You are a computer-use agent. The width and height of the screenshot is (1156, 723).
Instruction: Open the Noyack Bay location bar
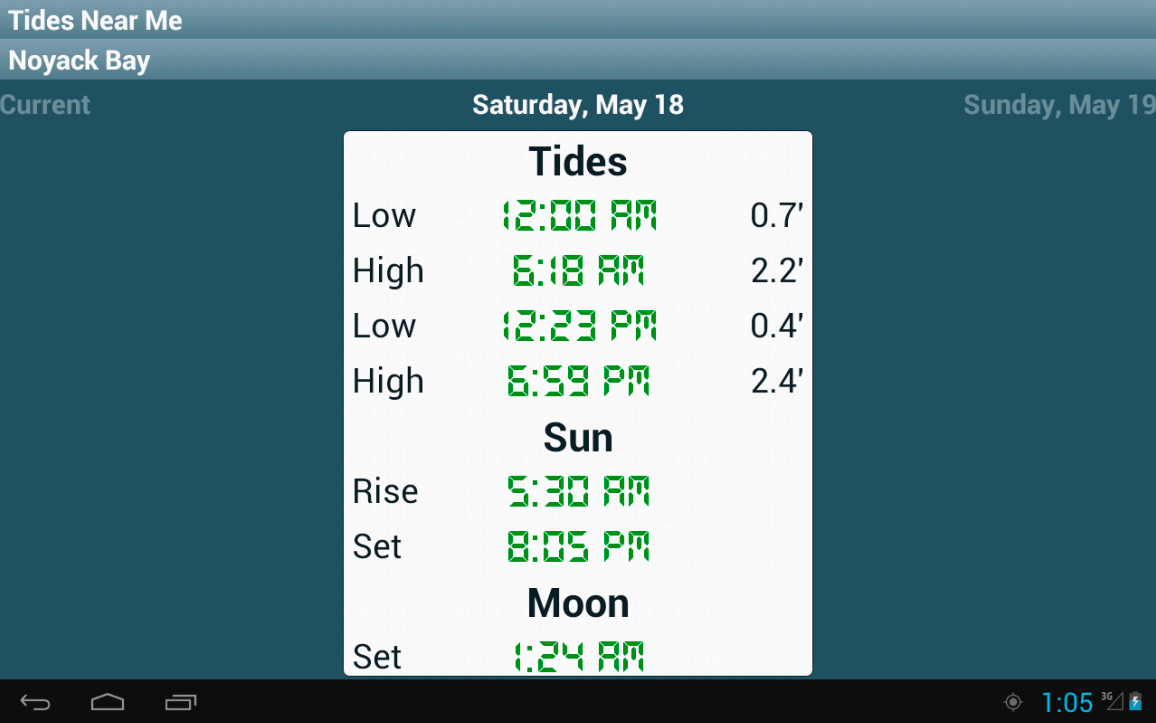point(578,60)
